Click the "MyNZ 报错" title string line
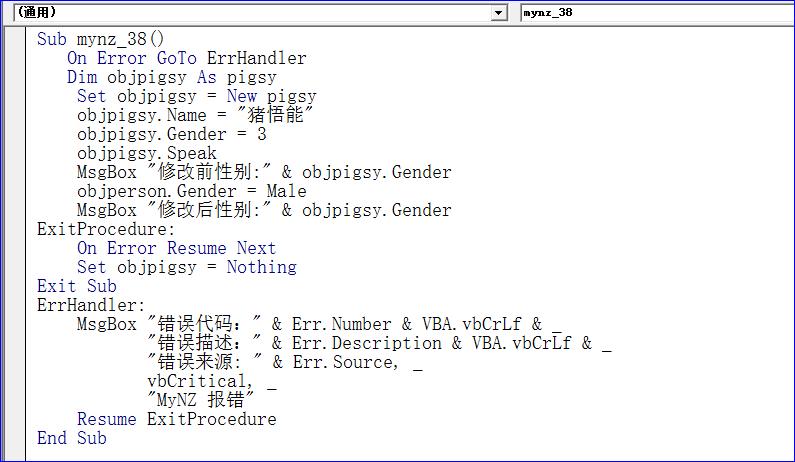This screenshot has height=462, width=795. tap(201, 401)
